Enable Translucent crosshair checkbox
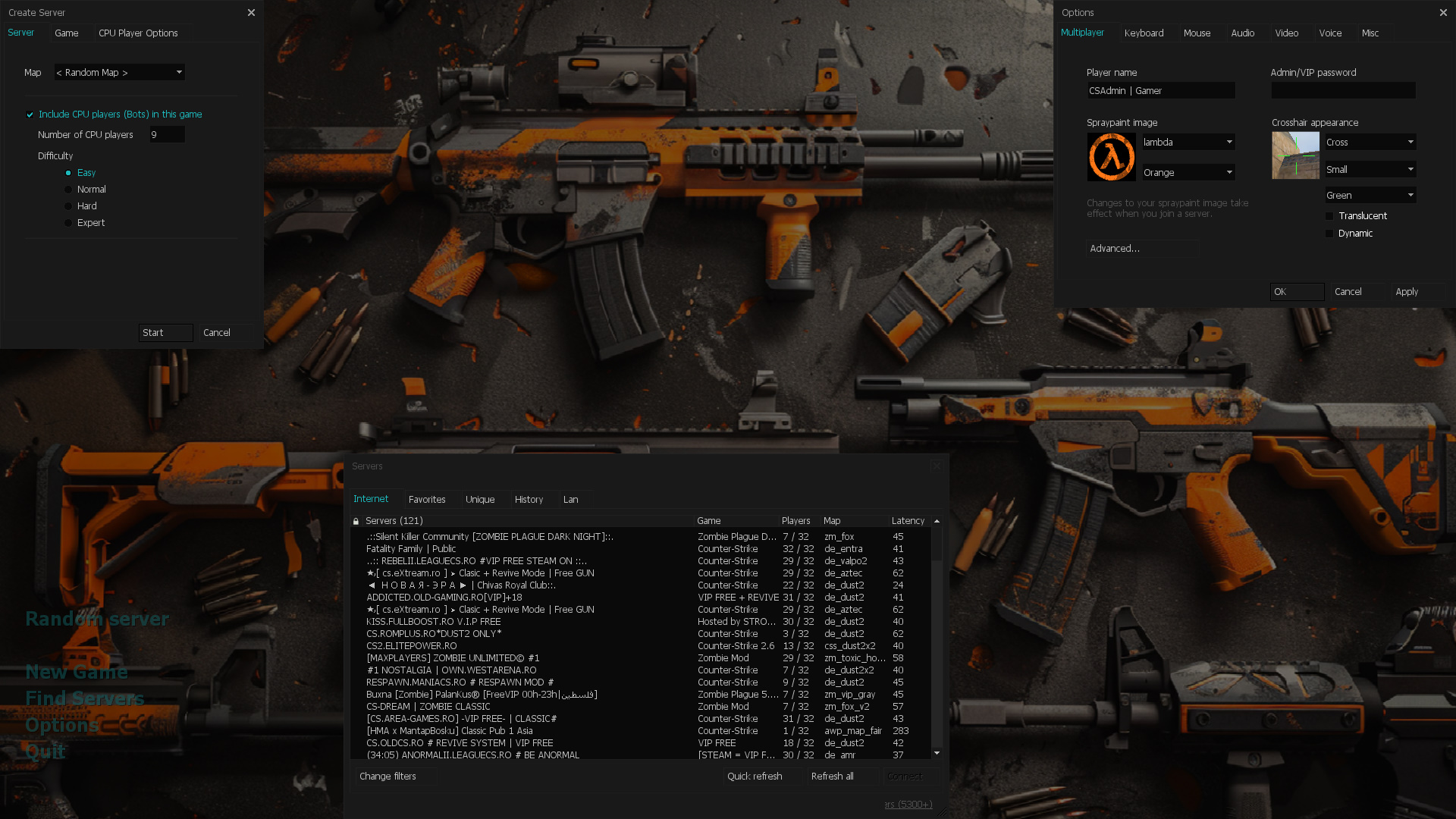Image resolution: width=1456 pixels, height=819 pixels. [1329, 216]
